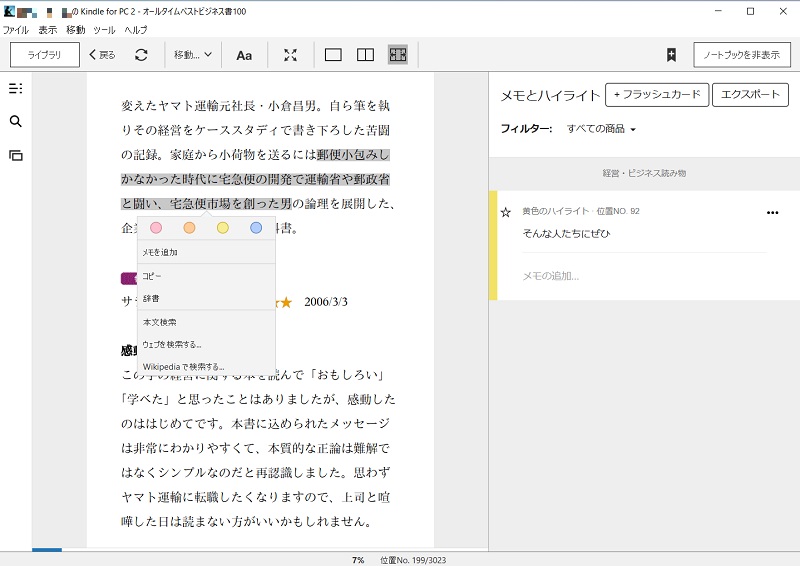This screenshot has width=800, height=566.
Task: Click the magnifier search icon in sidebar
Action: (15, 122)
